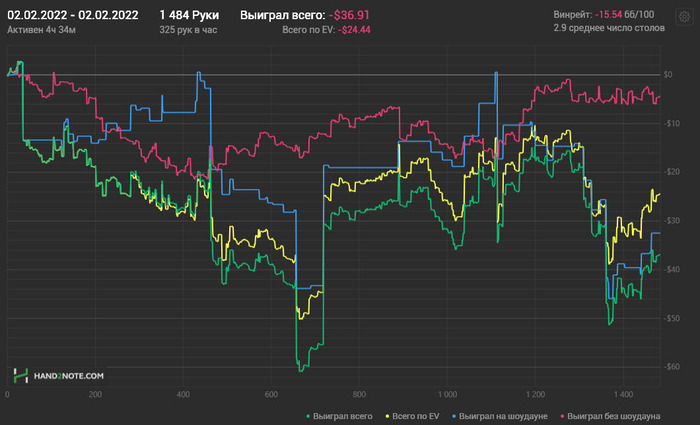Click the Hand2Note logo icon

coord(21,375)
